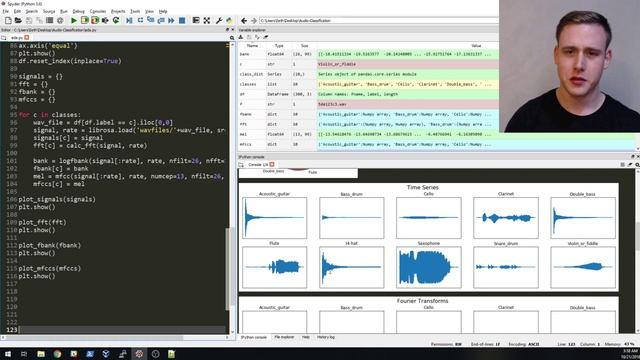Toggle fullscreen mode icon

point(207,20)
